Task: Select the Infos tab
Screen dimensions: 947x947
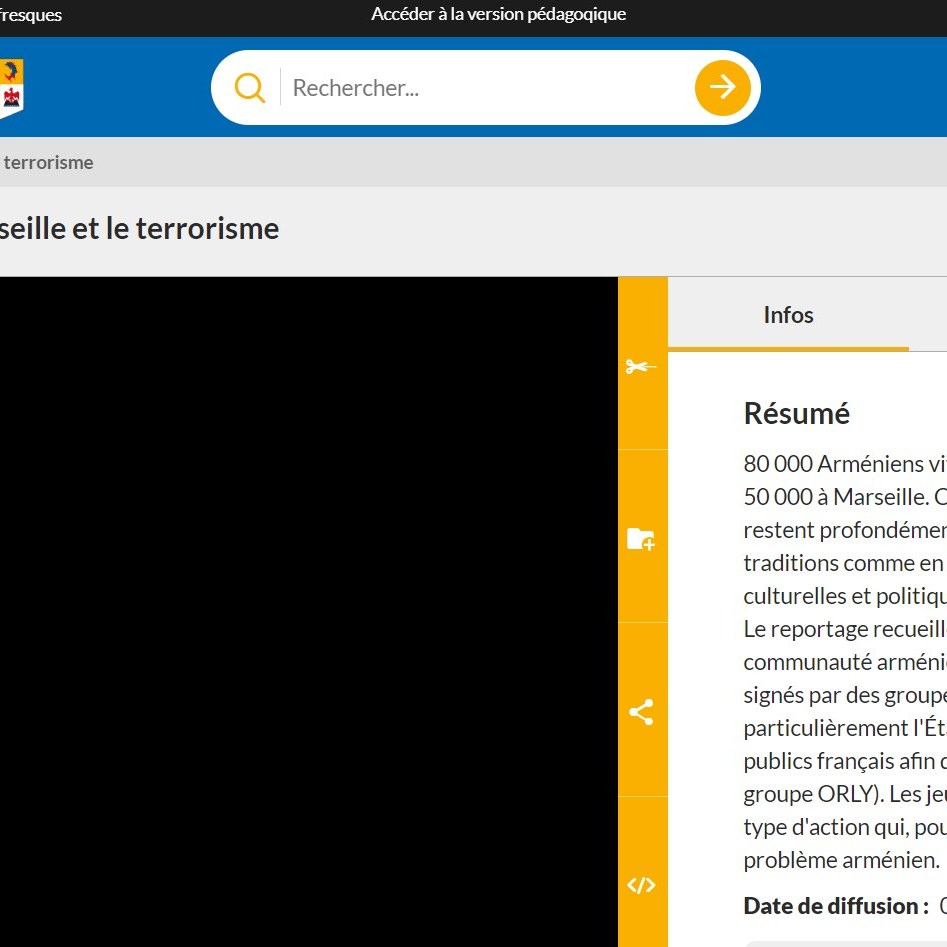Action: point(788,315)
